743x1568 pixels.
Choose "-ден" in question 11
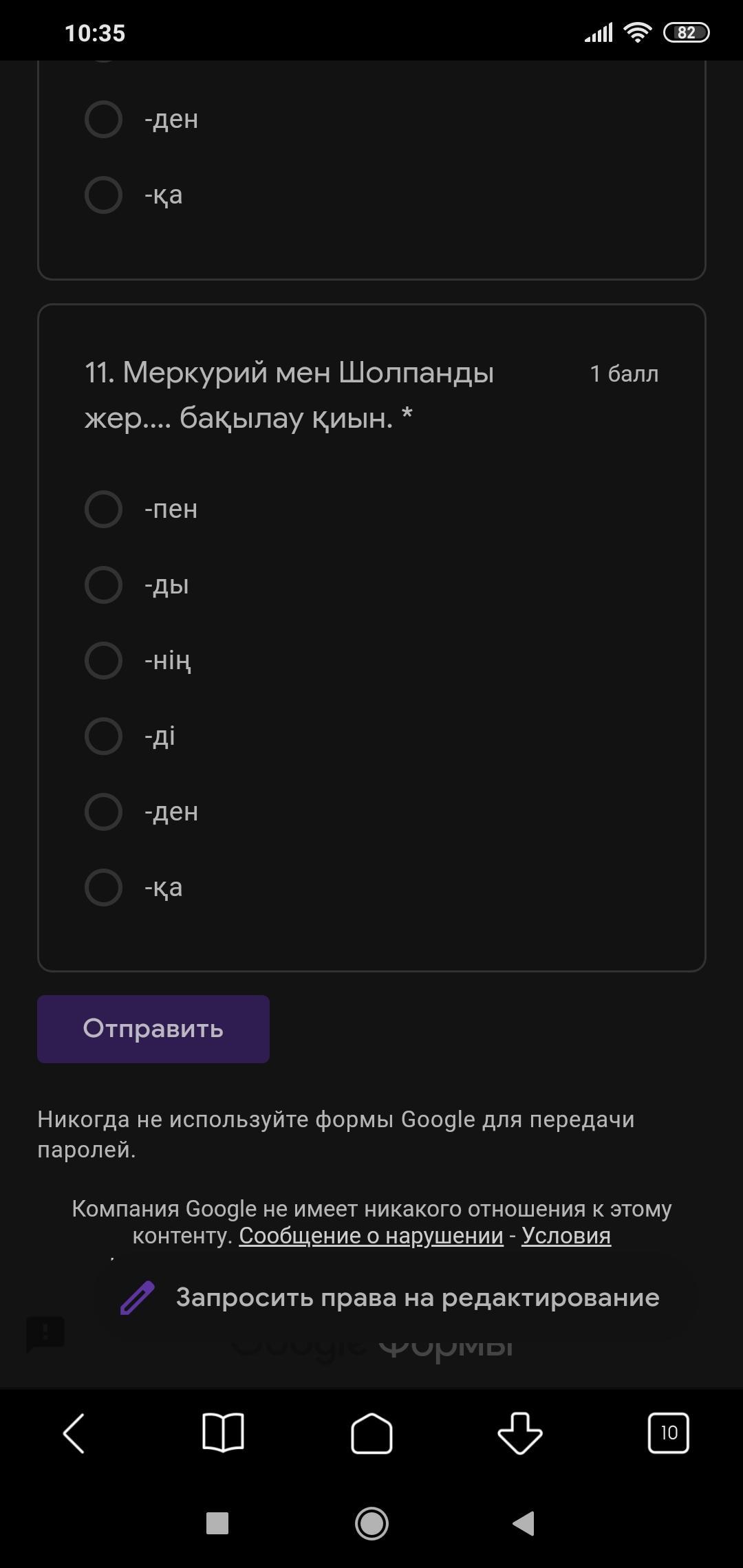104,812
